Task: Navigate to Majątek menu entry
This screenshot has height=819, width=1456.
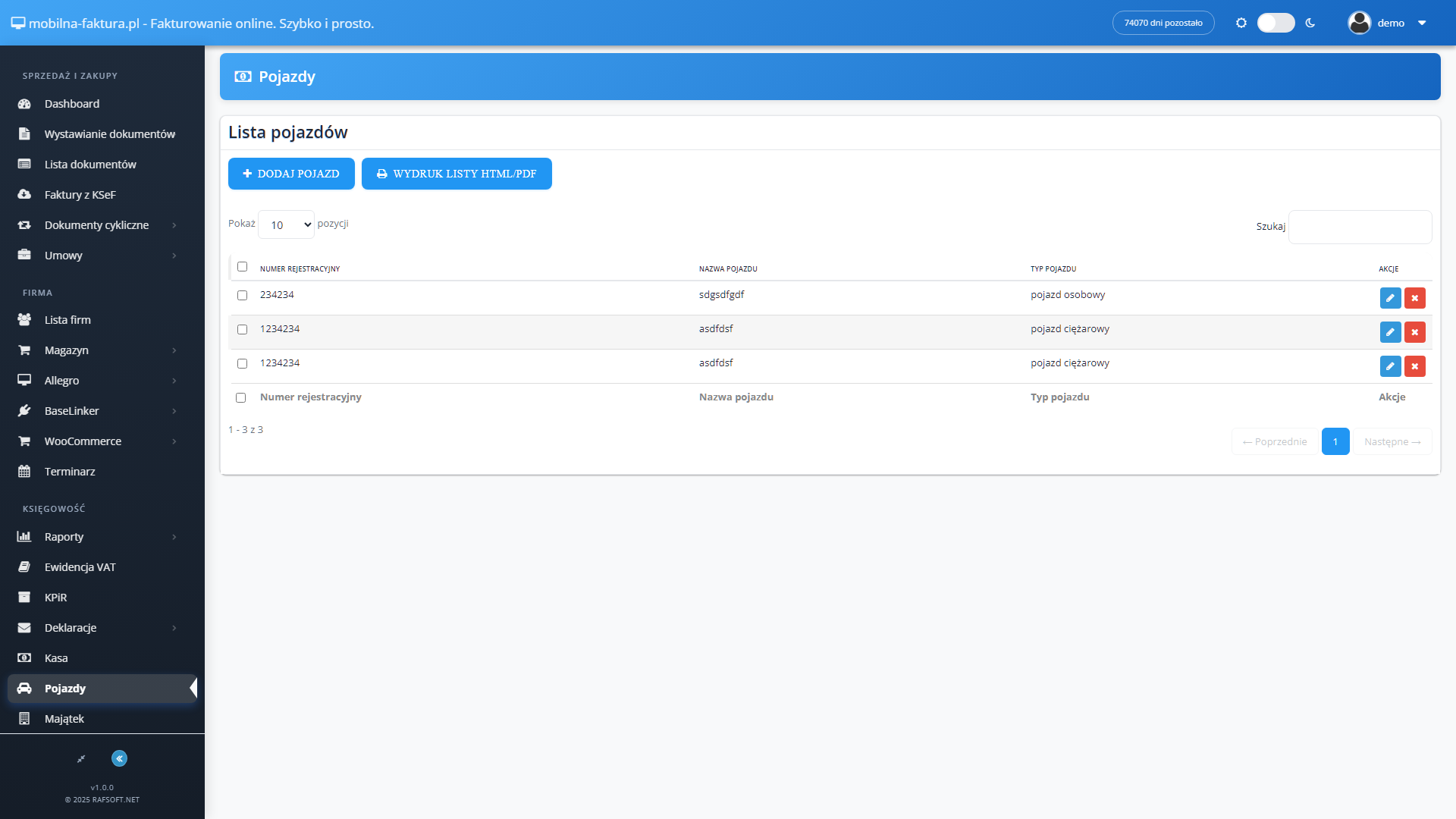Action: pyautogui.click(x=102, y=719)
